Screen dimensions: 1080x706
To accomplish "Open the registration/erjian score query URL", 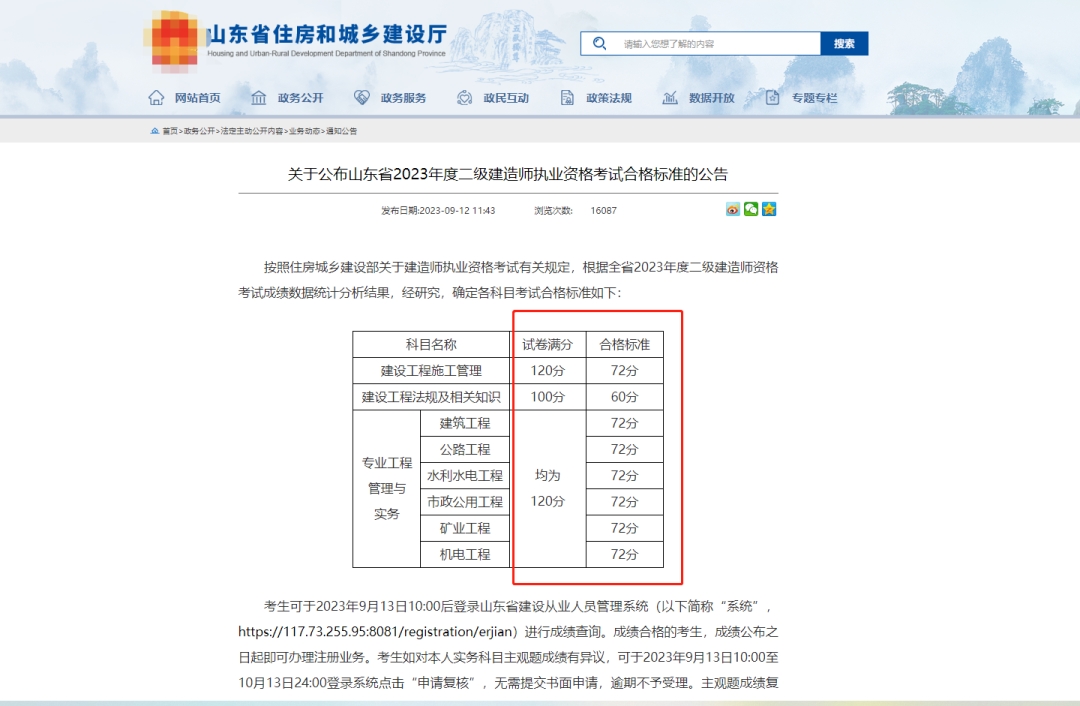I will point(376,632).
